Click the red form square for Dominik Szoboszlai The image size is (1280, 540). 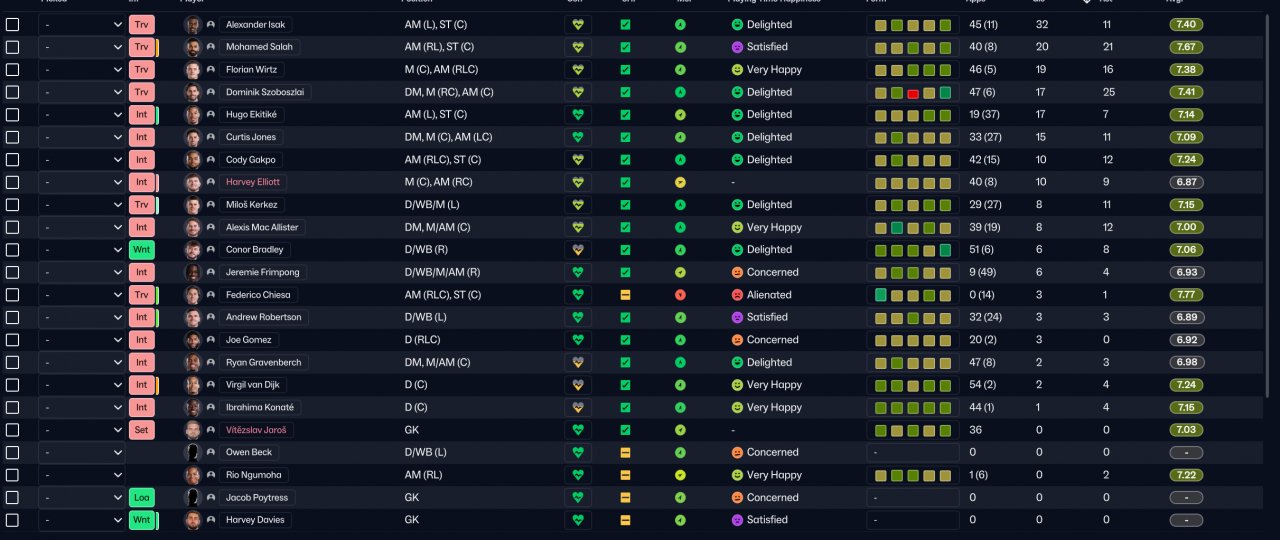coord(913,92)
